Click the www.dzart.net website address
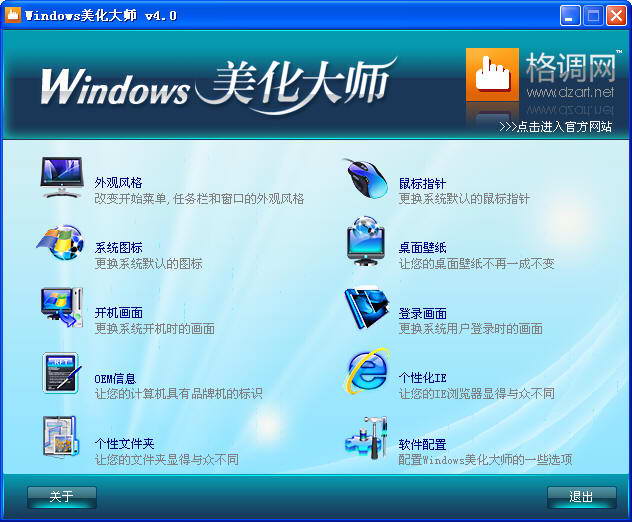The height and width of the screenshot is (522, 632). tap(569, 92)
